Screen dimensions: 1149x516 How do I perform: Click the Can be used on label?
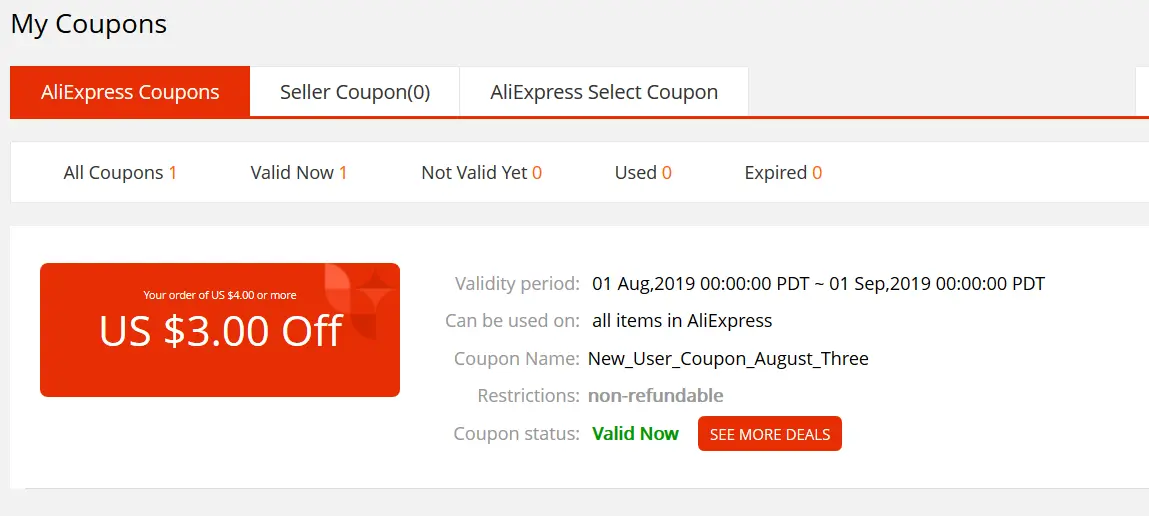pyautogui.click(x=512, y=321)
